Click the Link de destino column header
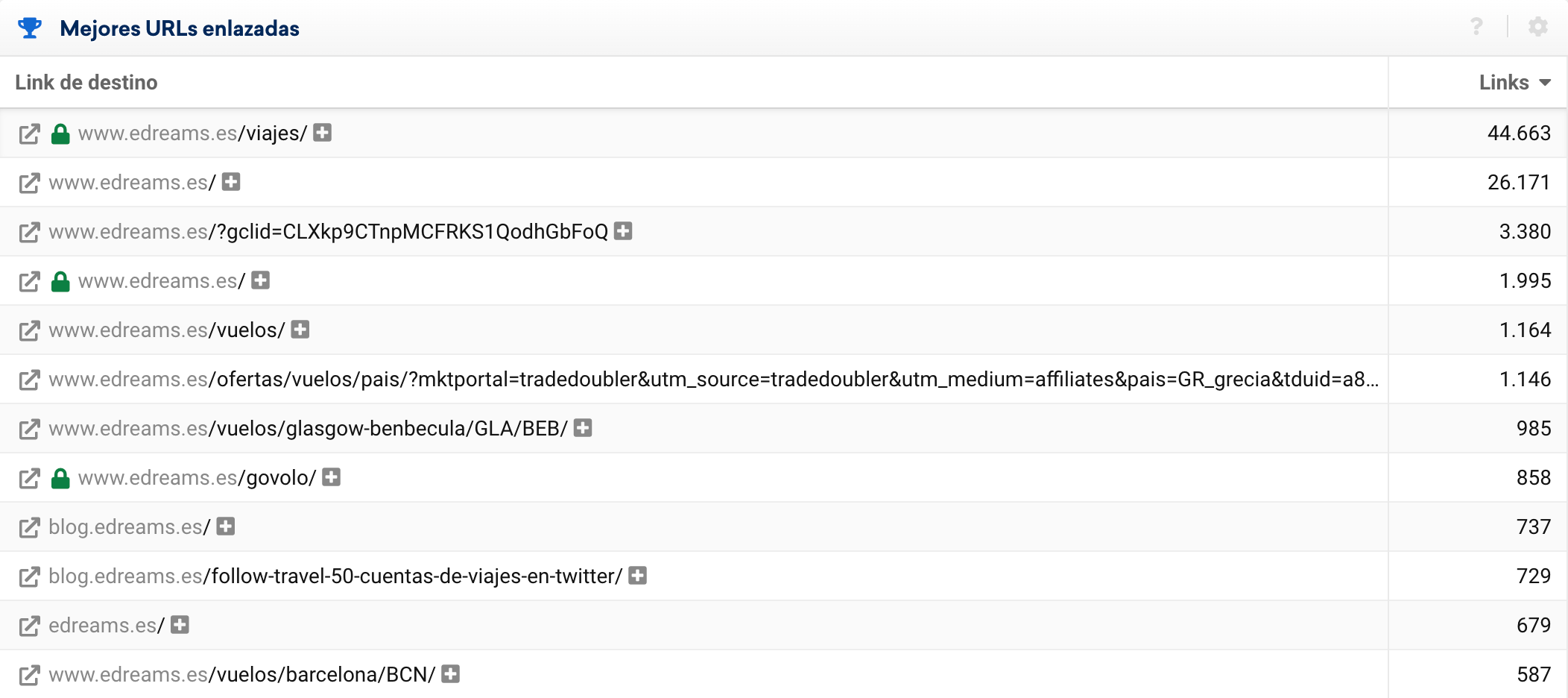Viewport: 1568px width, 698px height. (86, 83)
